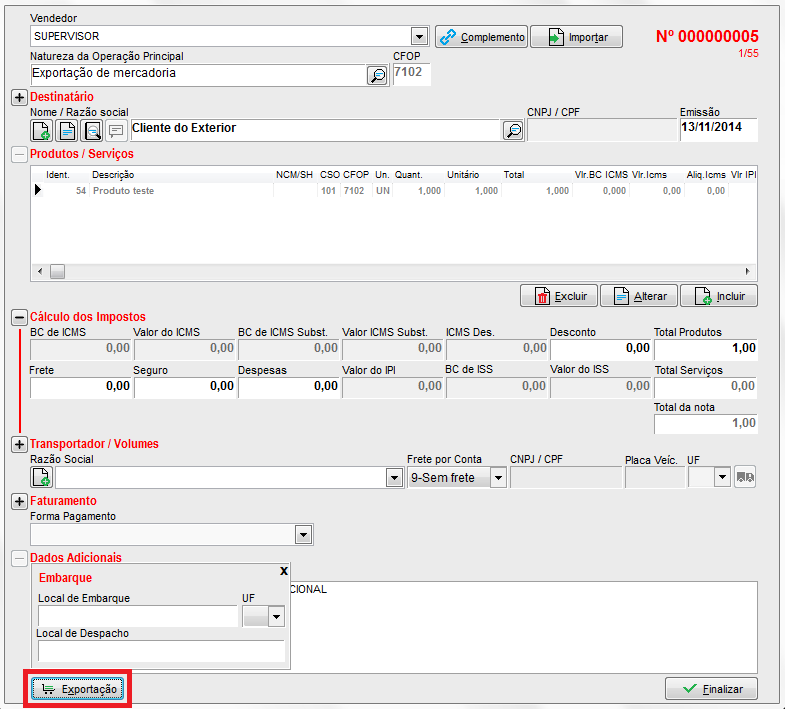The image size is (785, 709).
Task: Click the Finalizar button
Action: coord(711,689)
